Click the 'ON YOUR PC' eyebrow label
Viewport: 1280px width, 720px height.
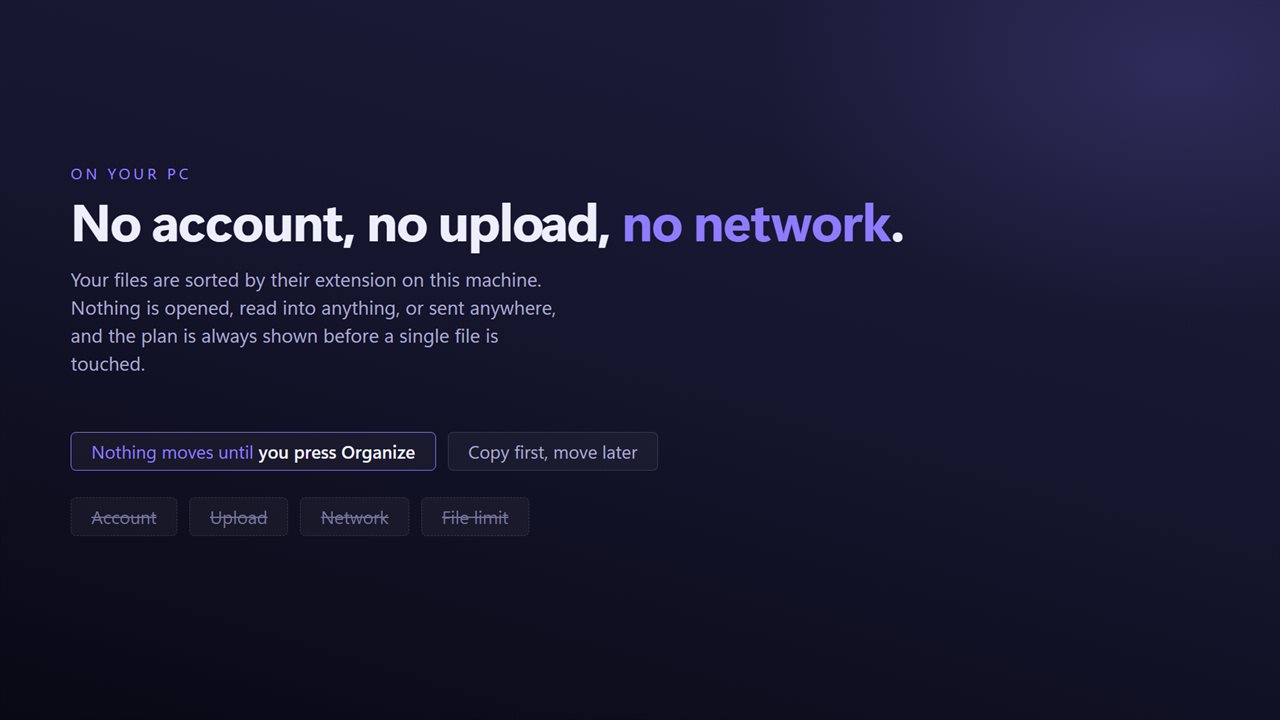click(130, 174)
